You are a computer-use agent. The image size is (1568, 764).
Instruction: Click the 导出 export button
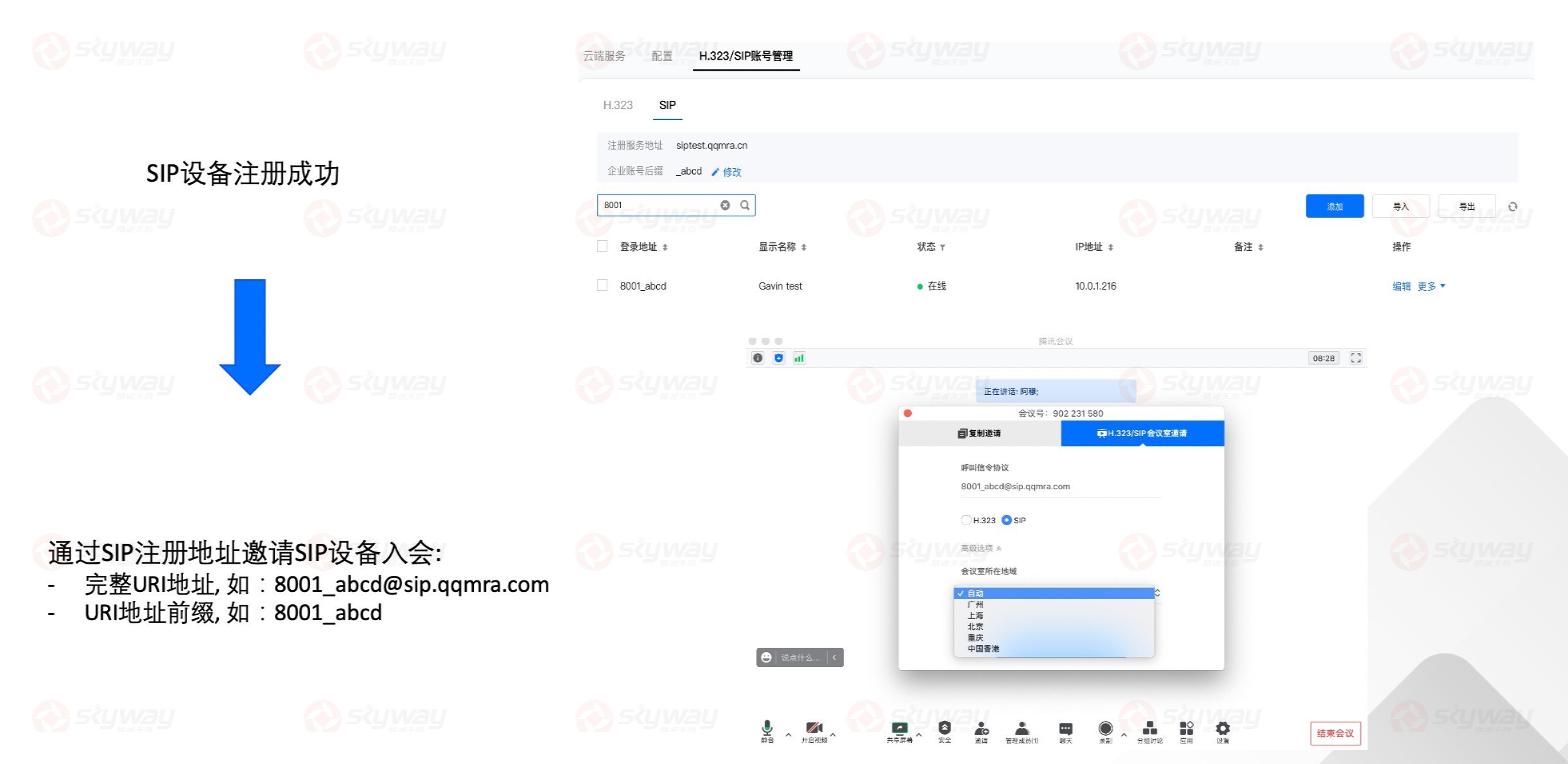tap(1467, 206)
